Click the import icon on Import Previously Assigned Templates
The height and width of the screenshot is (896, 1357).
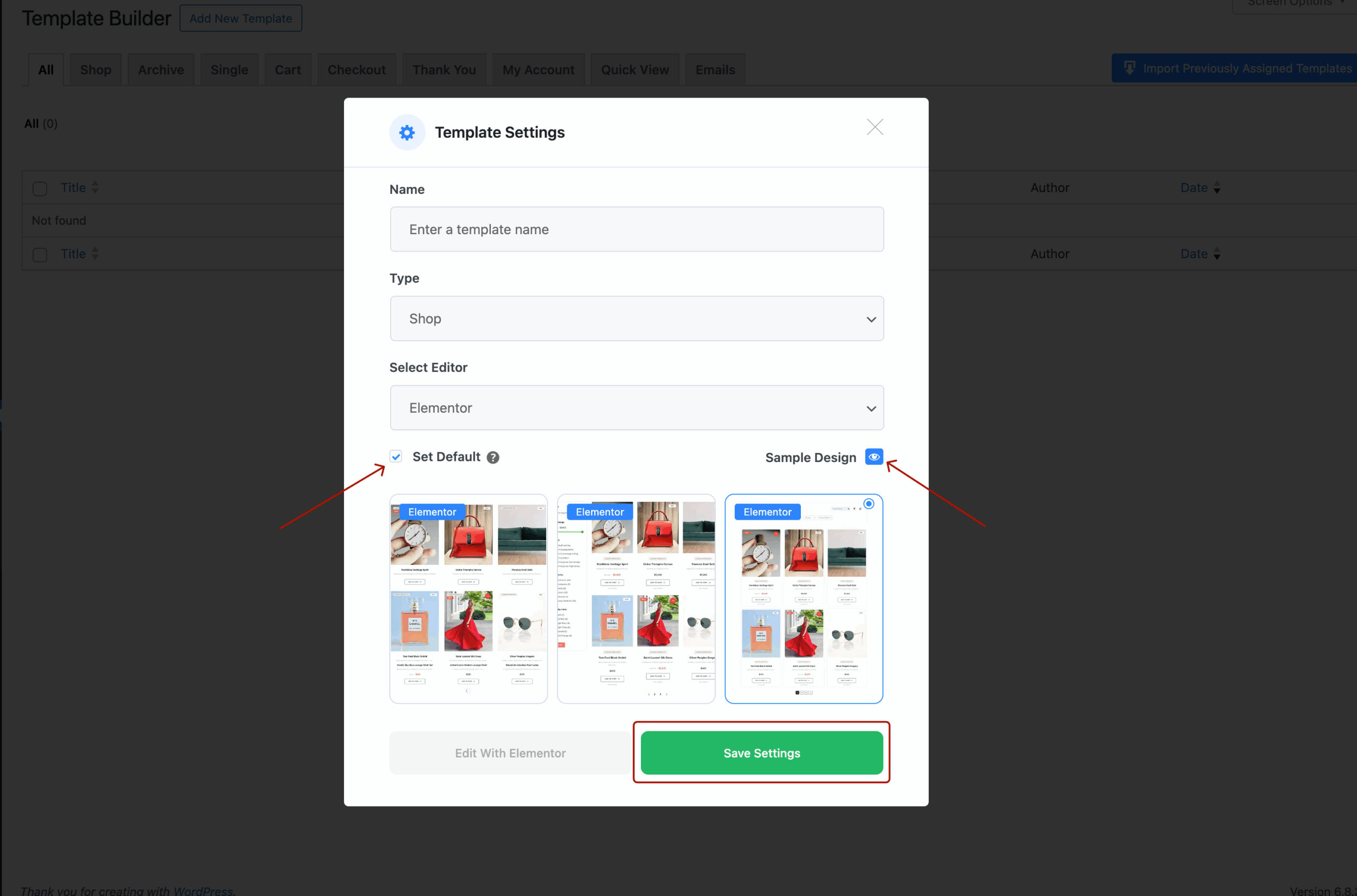point(1130,67)
